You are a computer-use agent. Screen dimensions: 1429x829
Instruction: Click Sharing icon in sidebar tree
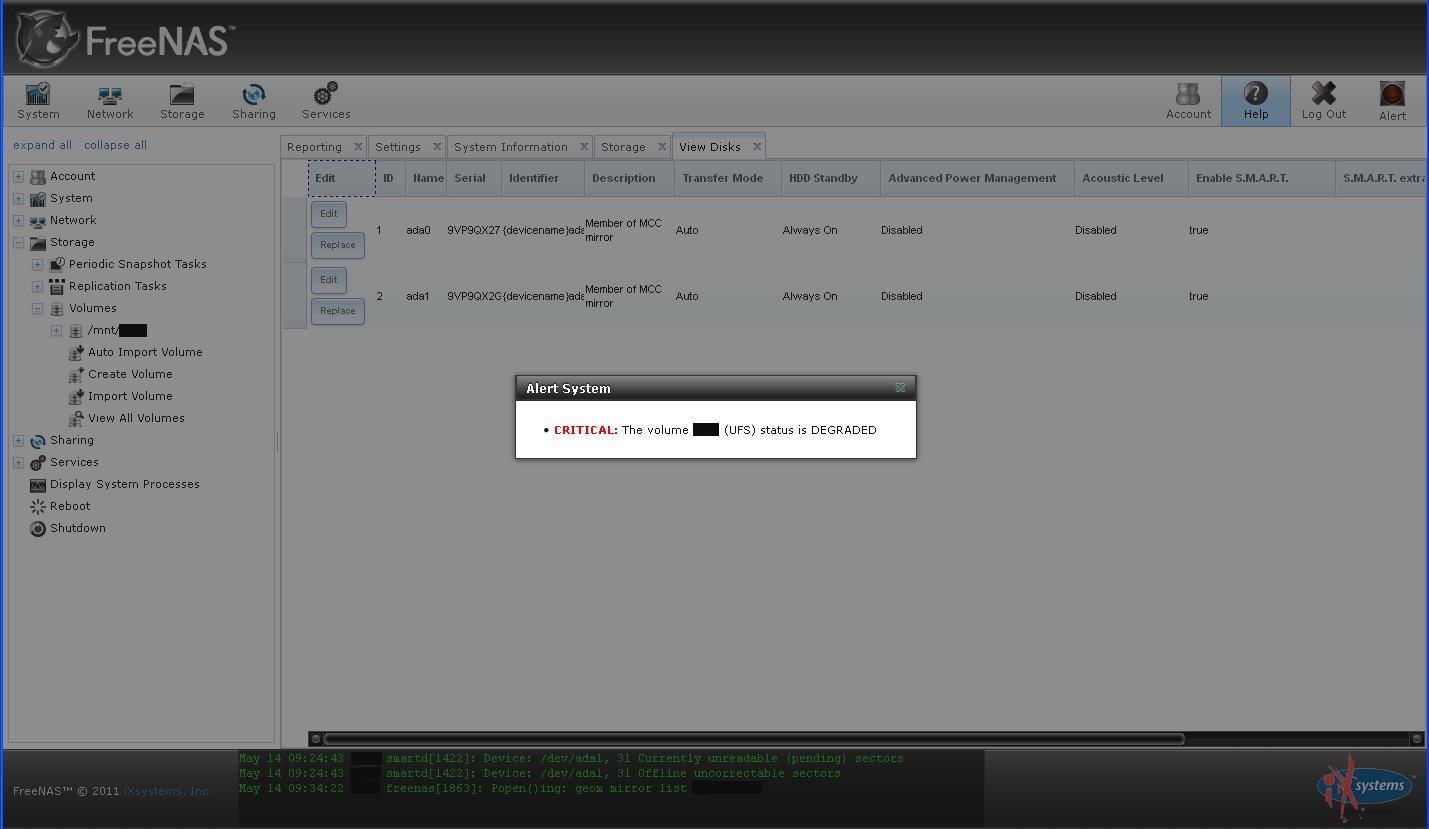point(38,441)
